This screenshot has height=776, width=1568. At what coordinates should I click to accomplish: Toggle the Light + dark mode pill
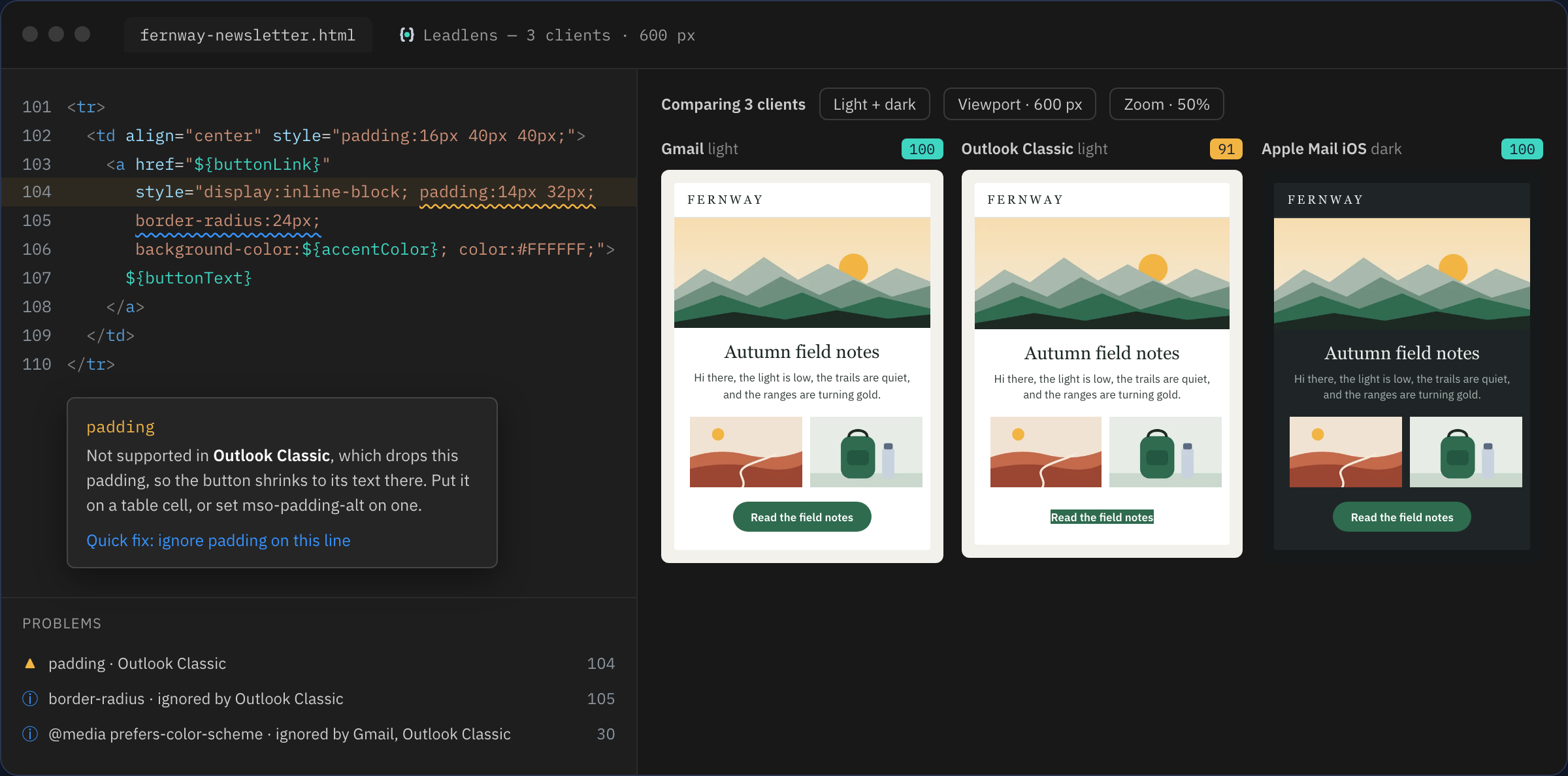coord(874,105)
